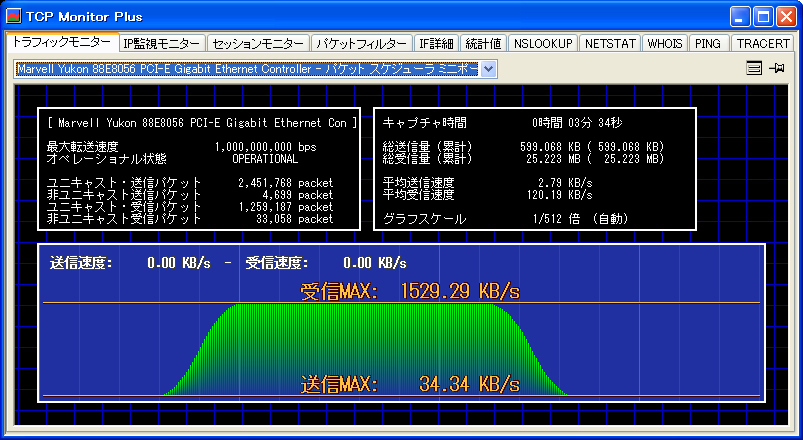
Task: Click the adapter information panel
Action: click(200, 170)
